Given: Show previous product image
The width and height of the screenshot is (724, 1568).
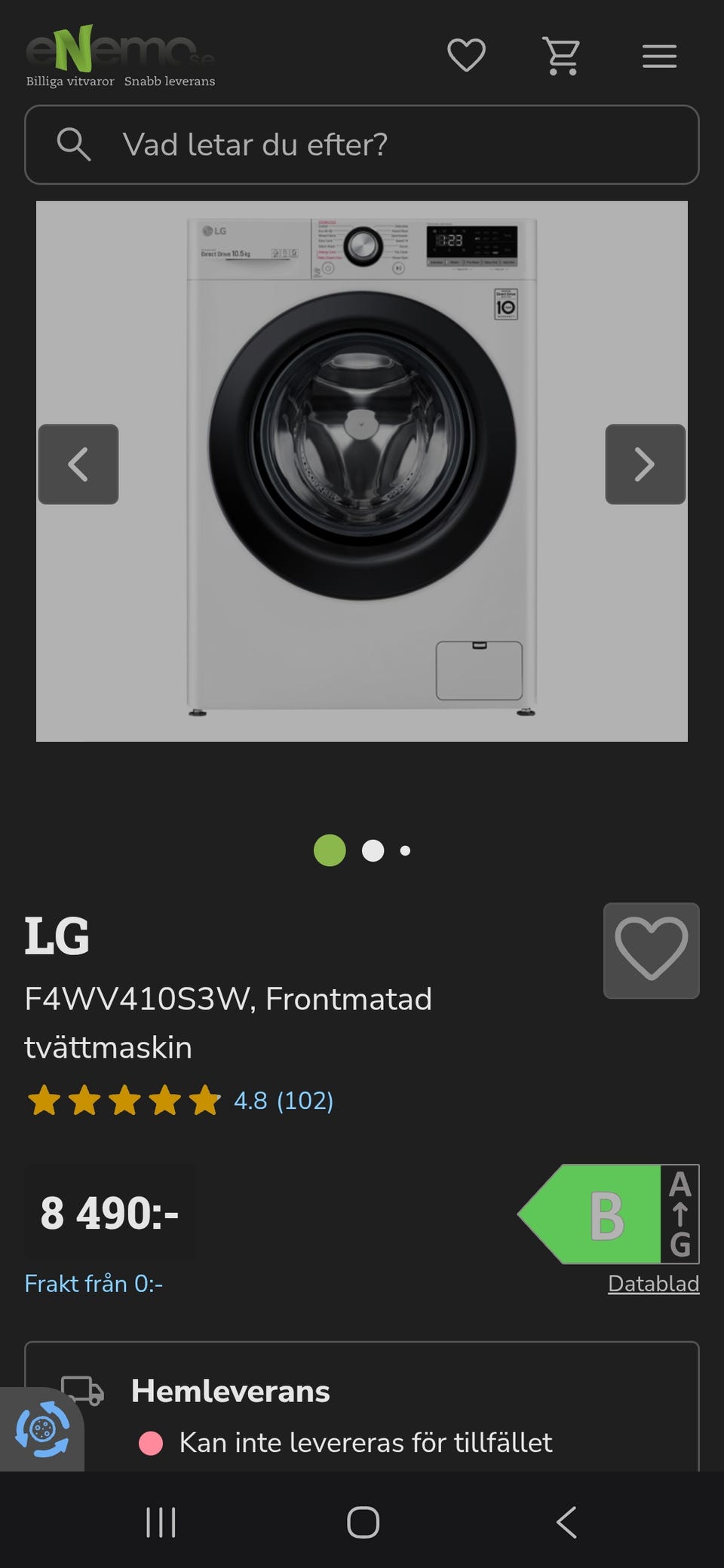Looking at the screenshot, I should (78, 464).
